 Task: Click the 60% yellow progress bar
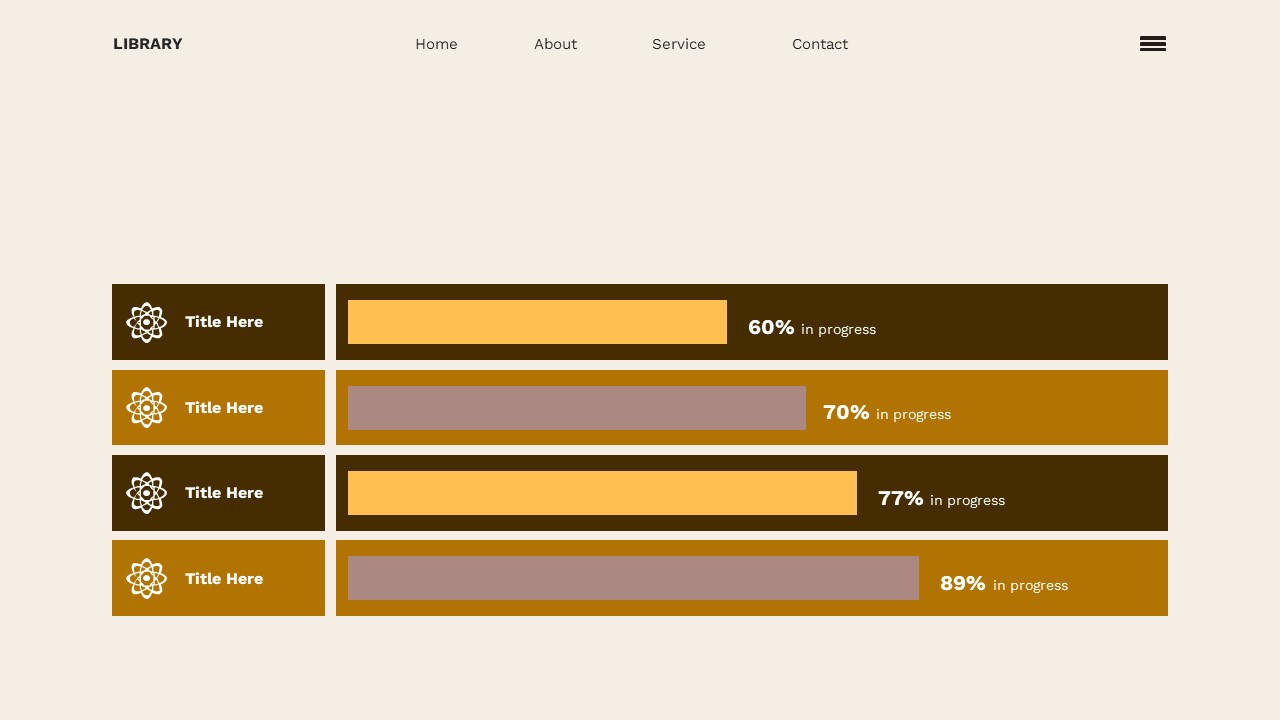tap(537, 322)
